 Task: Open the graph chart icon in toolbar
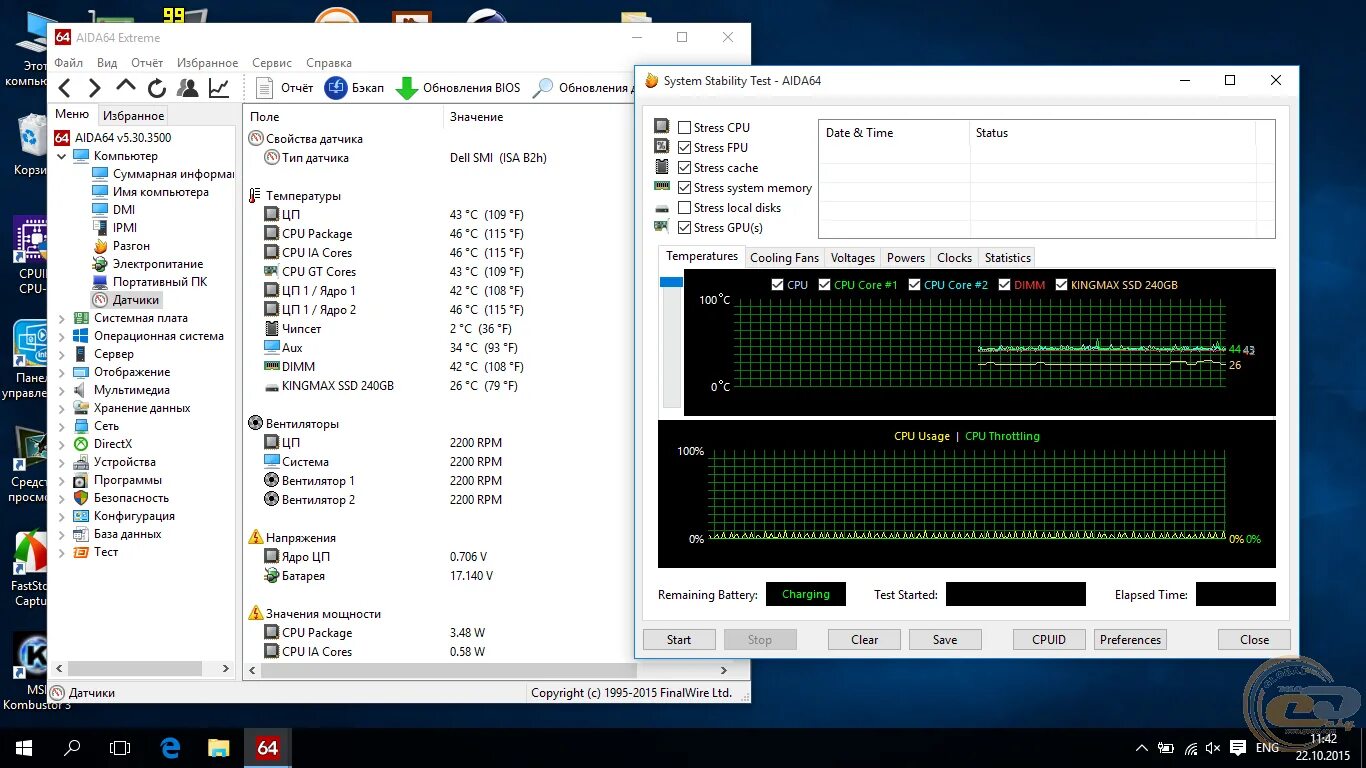coord(219,88)
